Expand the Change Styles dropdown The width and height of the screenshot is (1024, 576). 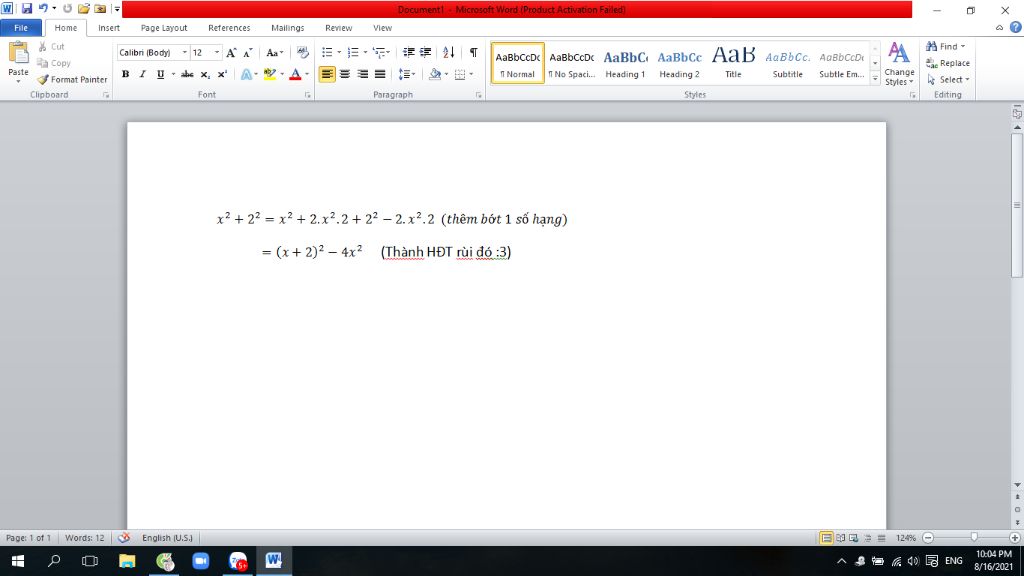pos(899,65)
